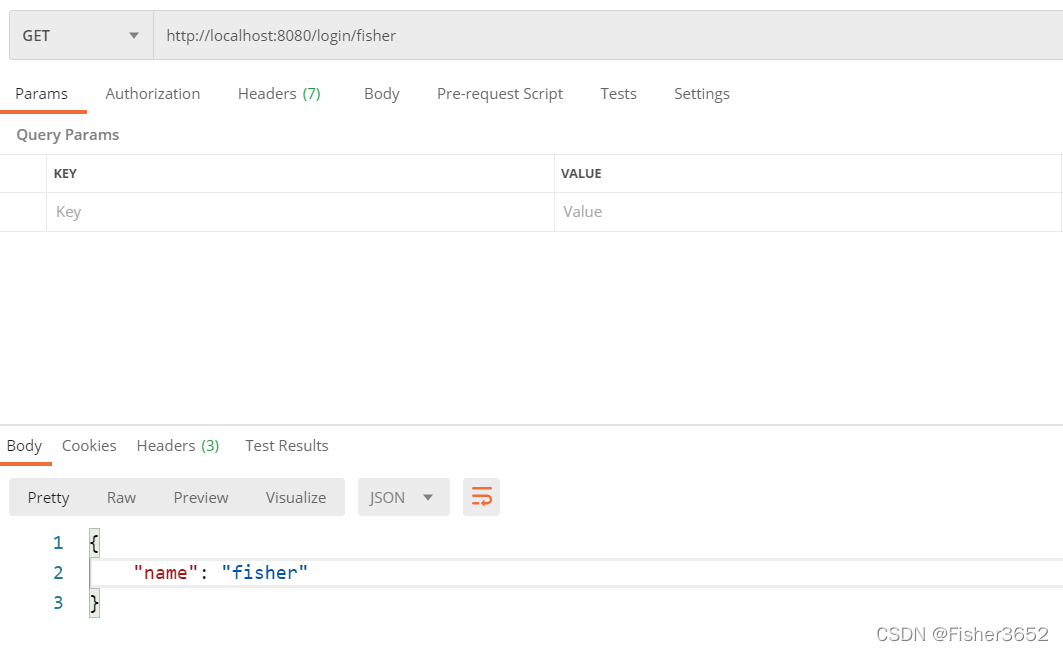Select the Preview response view
1063x651 pixels.
click(201, 497)
